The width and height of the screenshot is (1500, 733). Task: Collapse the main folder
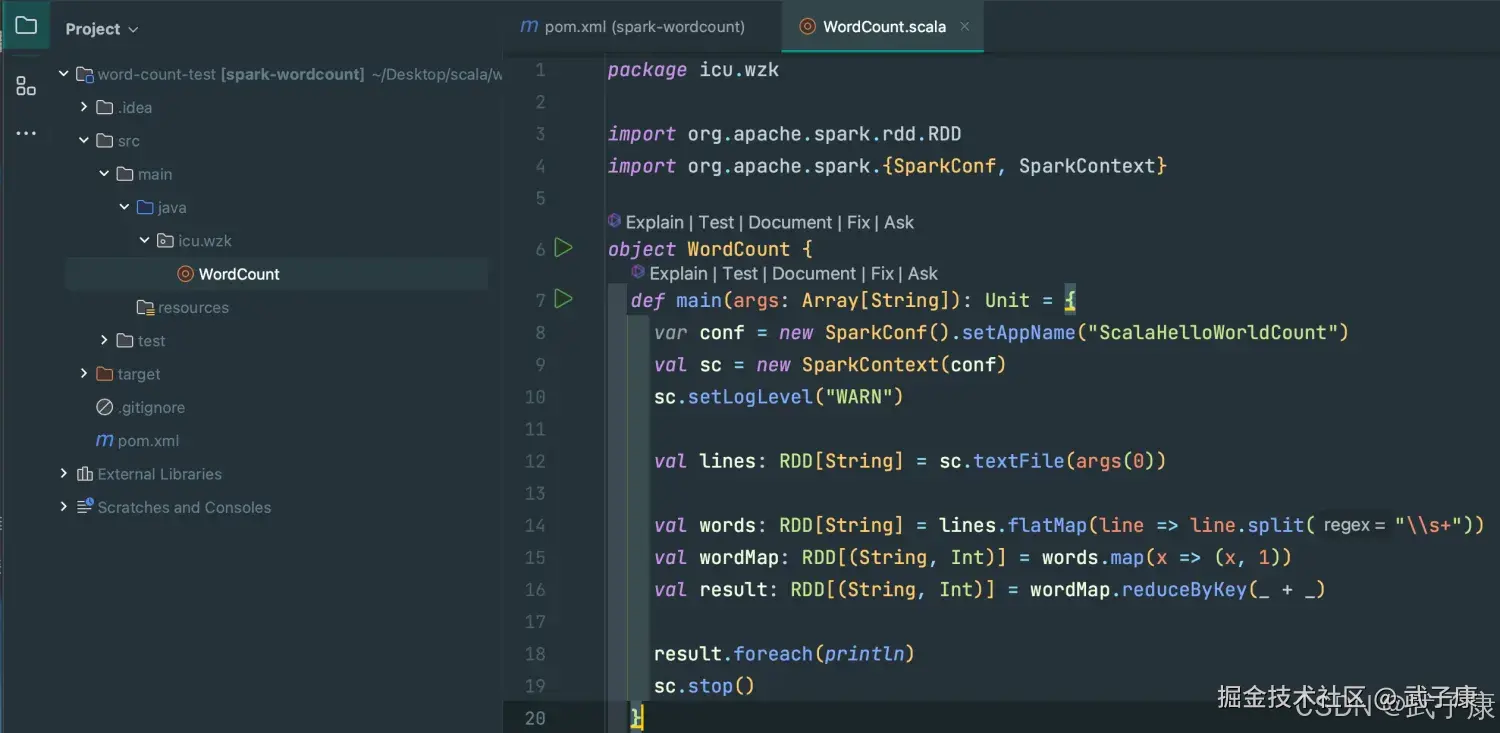pos(104,174)
